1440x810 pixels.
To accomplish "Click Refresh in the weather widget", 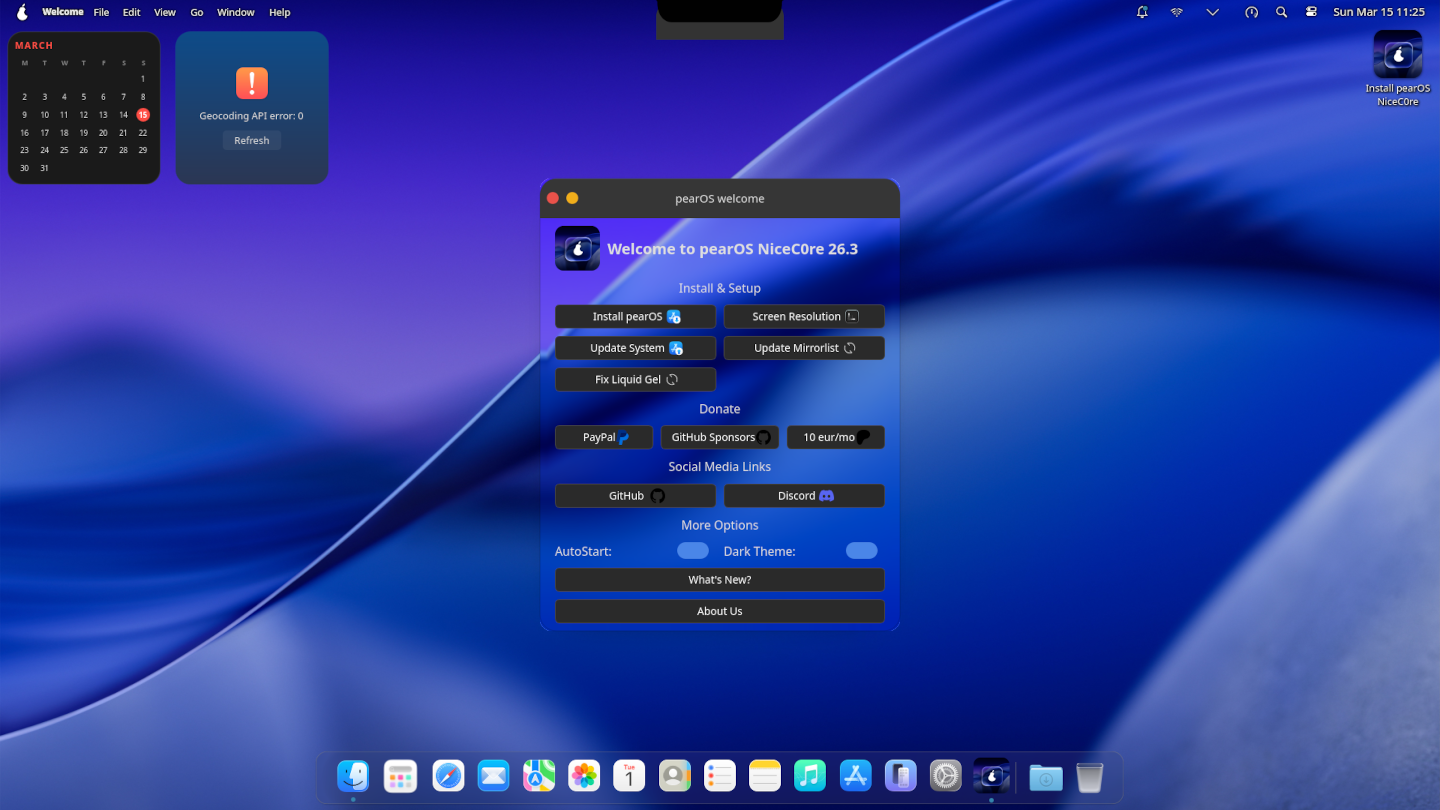I will pyautogui.click(x=252, y=141).
